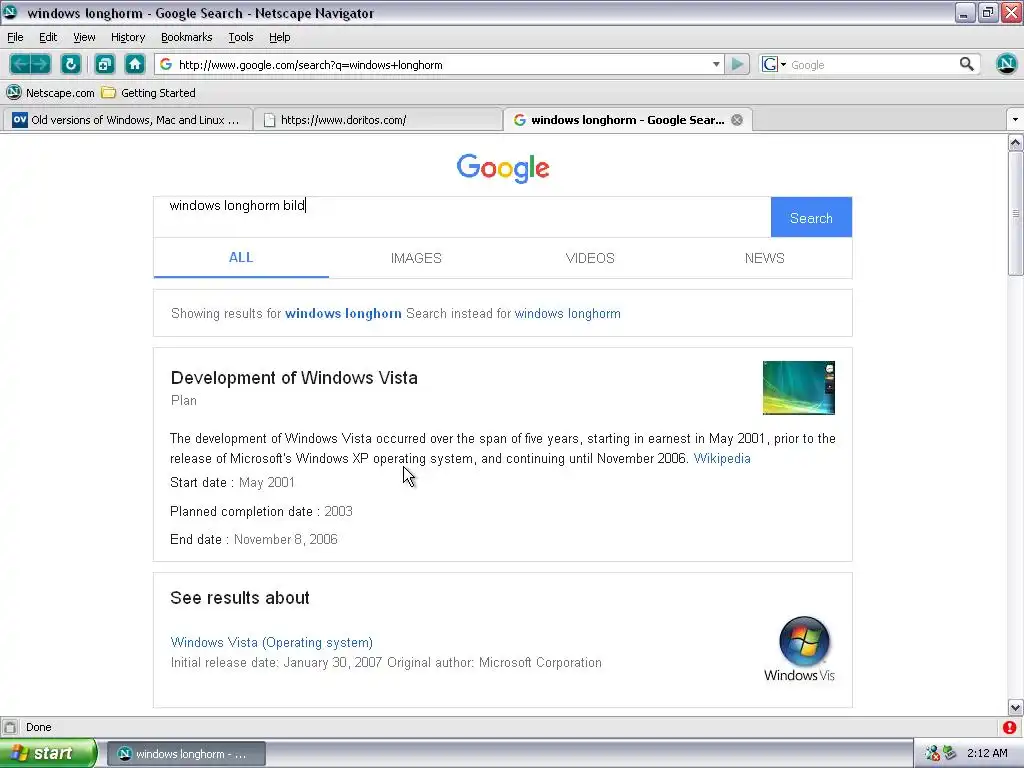Screen dimensions: 1024x768
Task: Select the ALL results tab
Action: pos(241,258)
